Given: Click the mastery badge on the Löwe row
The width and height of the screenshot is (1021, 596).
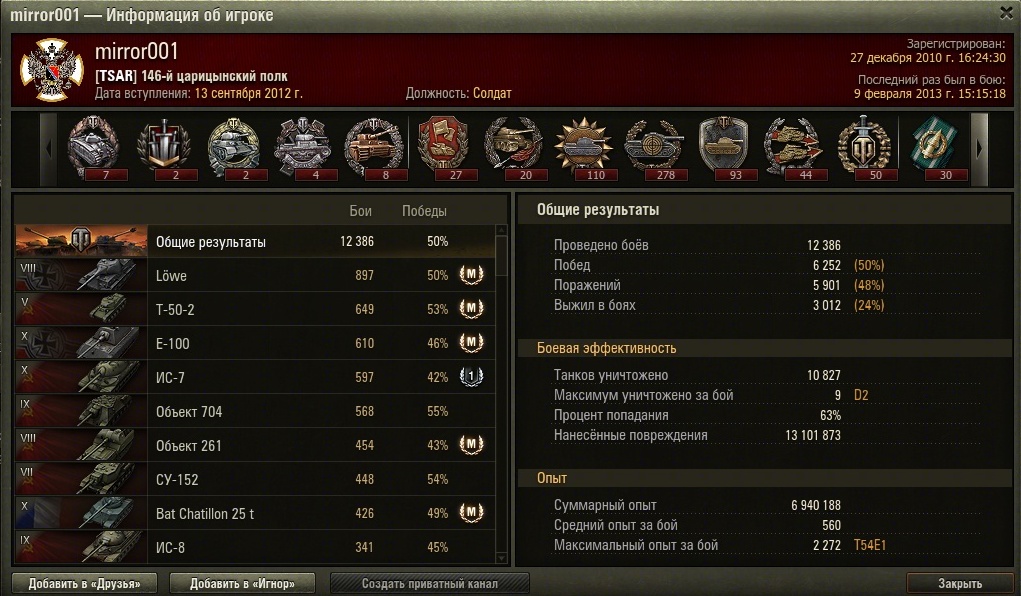Looking at the screenshot, I should tap(471, 275).
